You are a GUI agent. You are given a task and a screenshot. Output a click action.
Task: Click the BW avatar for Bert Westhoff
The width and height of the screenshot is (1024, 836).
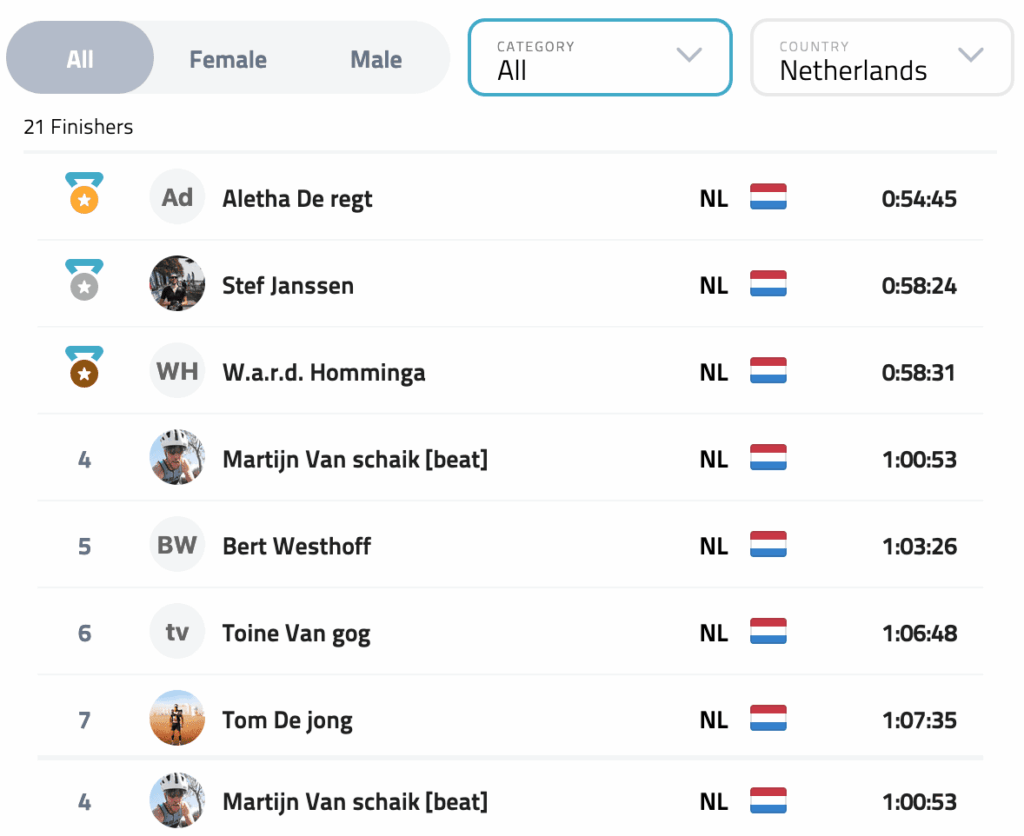pyautogui.click(x=177, y=545)
